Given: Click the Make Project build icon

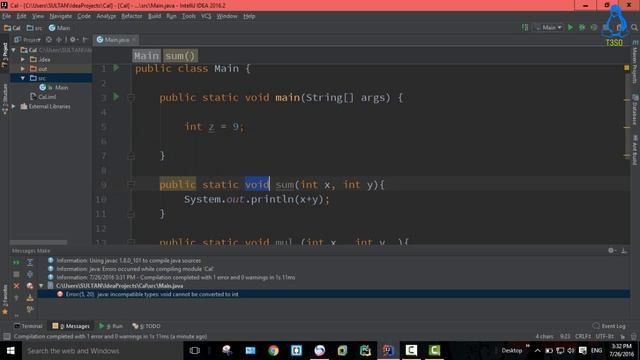Looking at the screenshot, I should tap(525, 27).
